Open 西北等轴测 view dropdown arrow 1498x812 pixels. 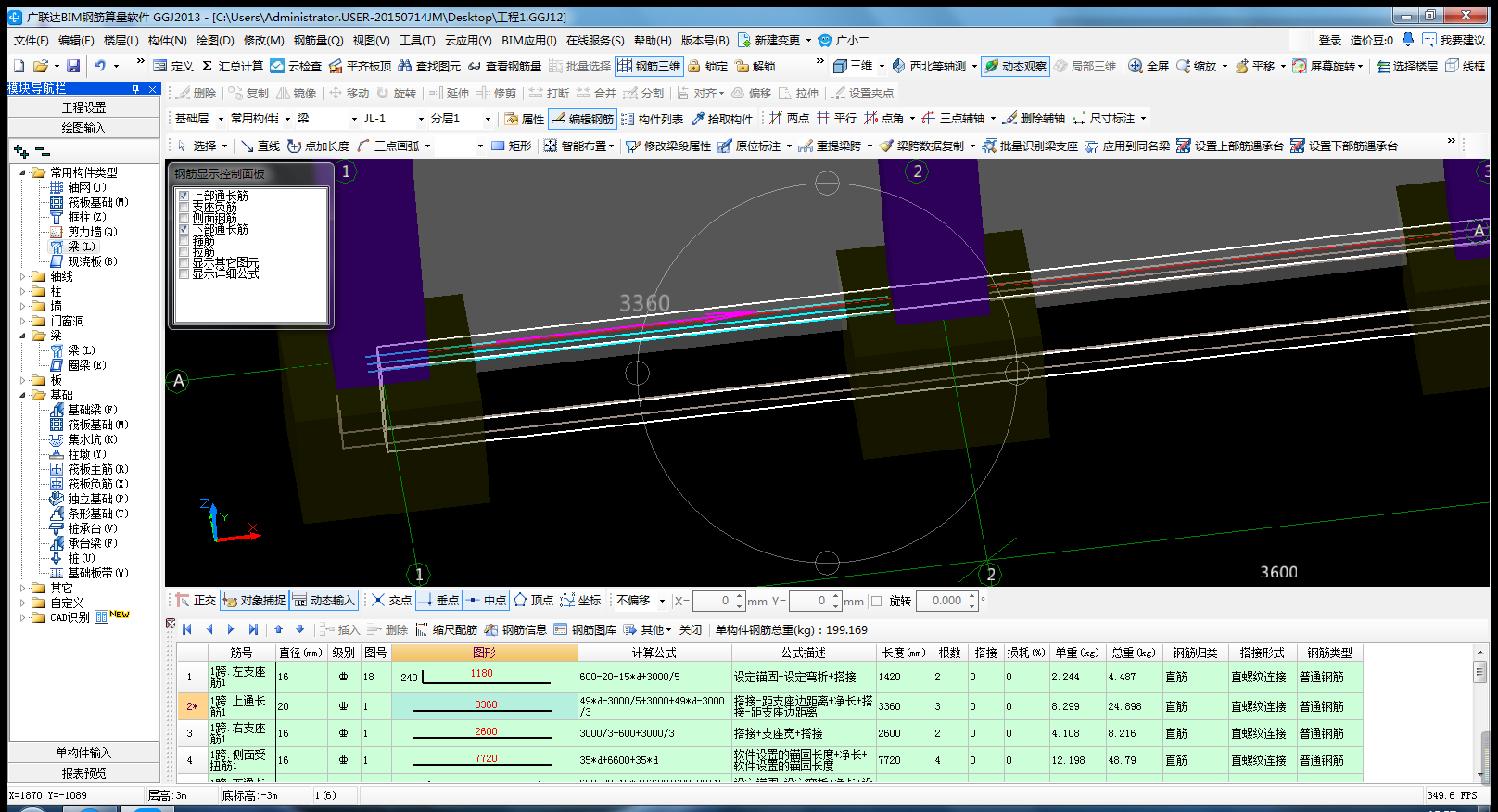974,66
